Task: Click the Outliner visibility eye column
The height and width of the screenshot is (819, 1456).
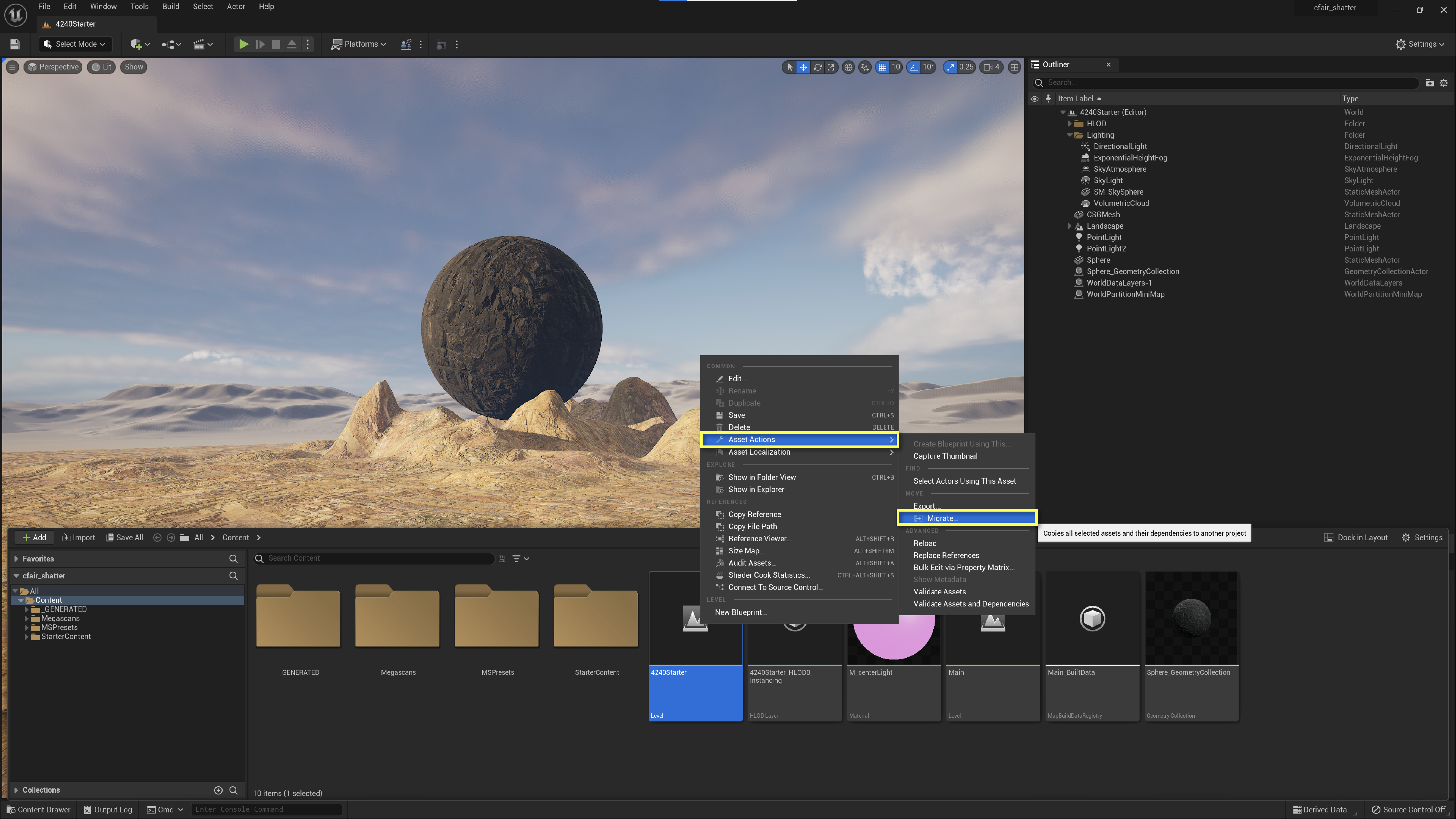Action: 1034,99
